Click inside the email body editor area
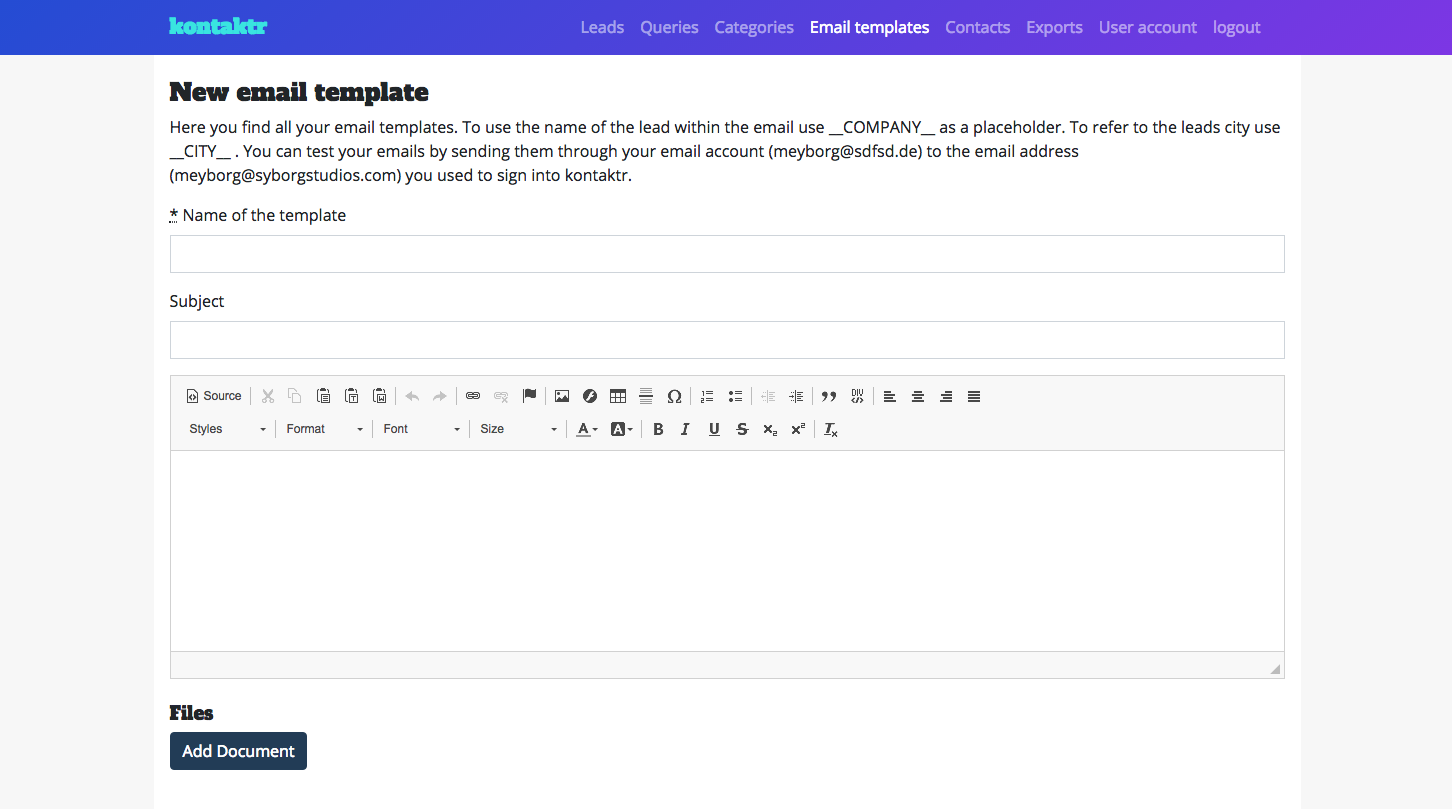 [727, 551]
